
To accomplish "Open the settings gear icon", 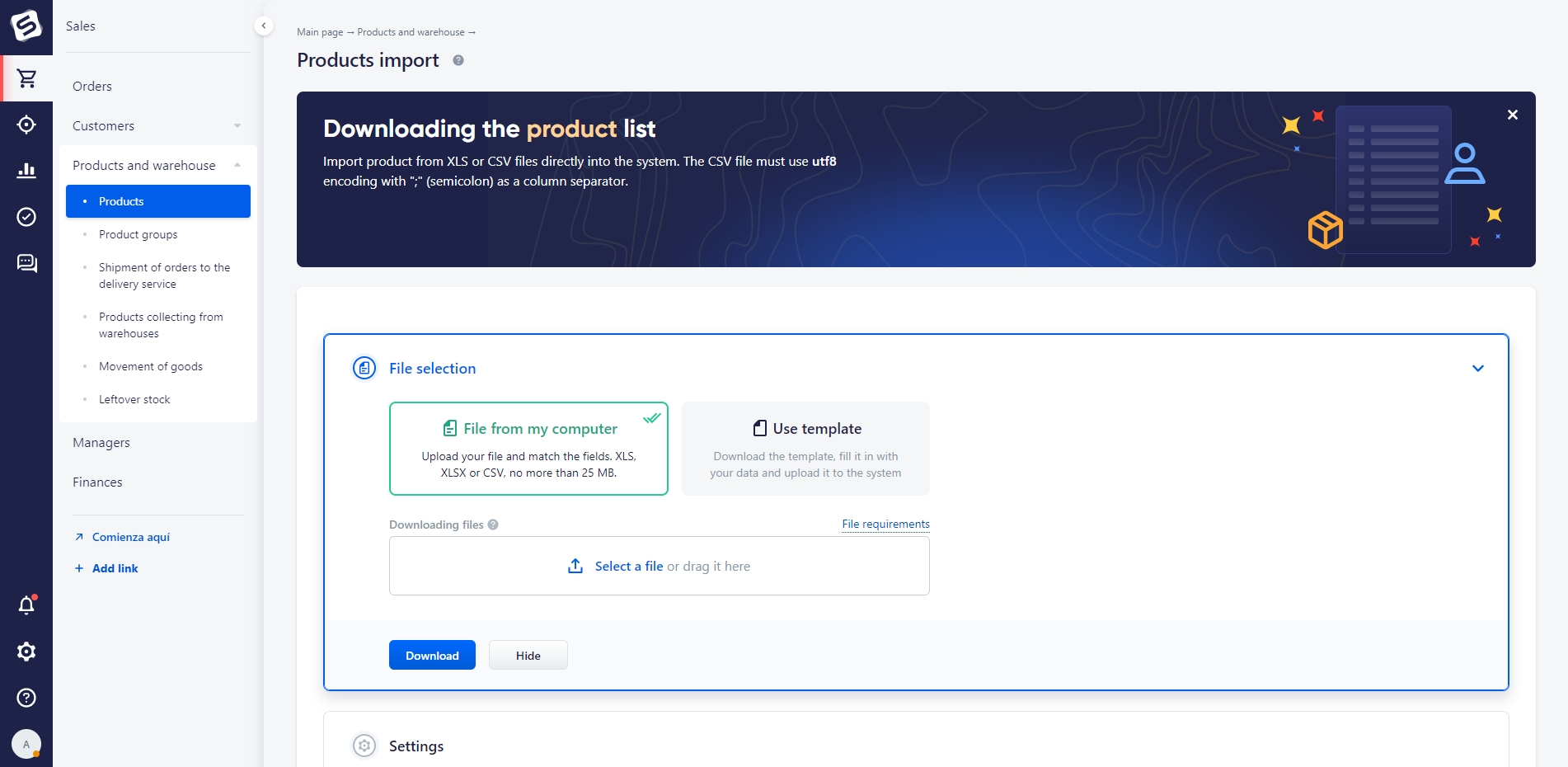I will pyautogui.click(x=26, y=652).
